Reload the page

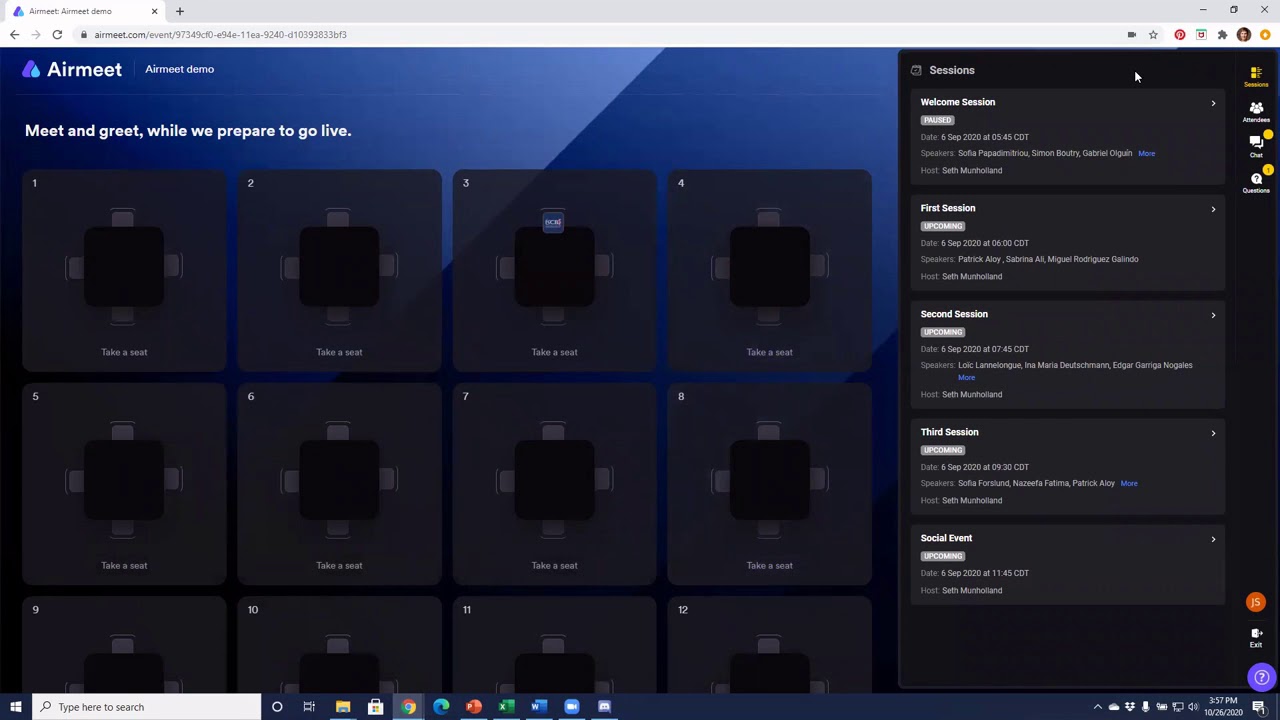pos(57,35)
